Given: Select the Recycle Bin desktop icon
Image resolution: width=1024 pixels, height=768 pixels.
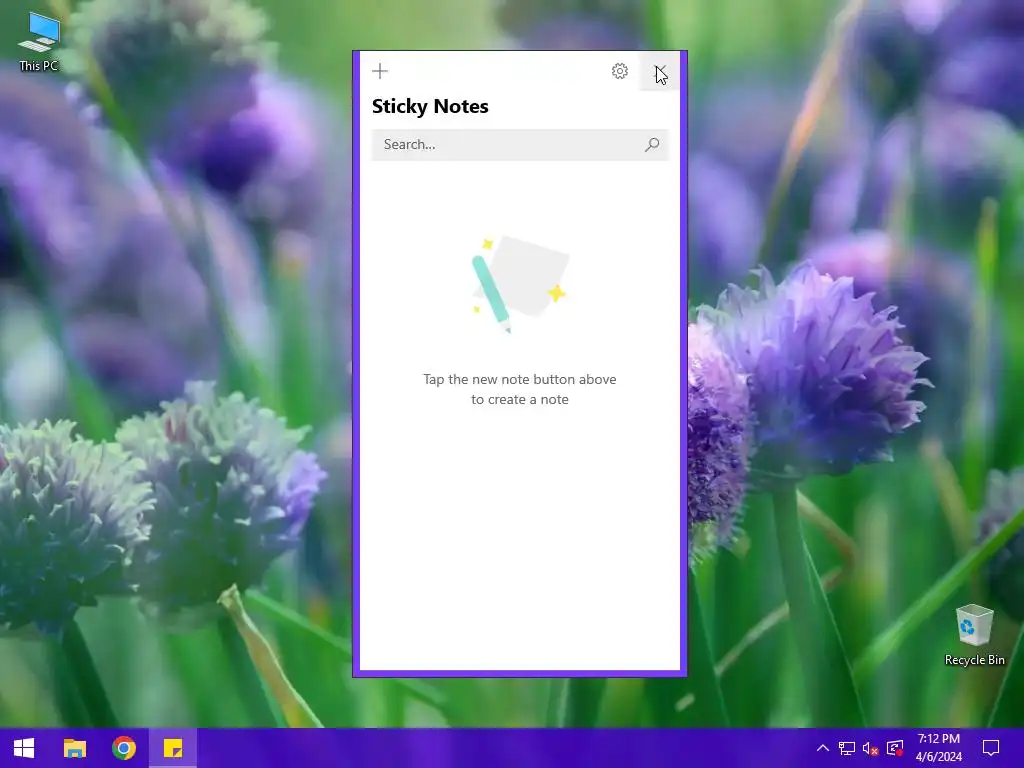Looking at the screenshot, I should coord(974,635).
